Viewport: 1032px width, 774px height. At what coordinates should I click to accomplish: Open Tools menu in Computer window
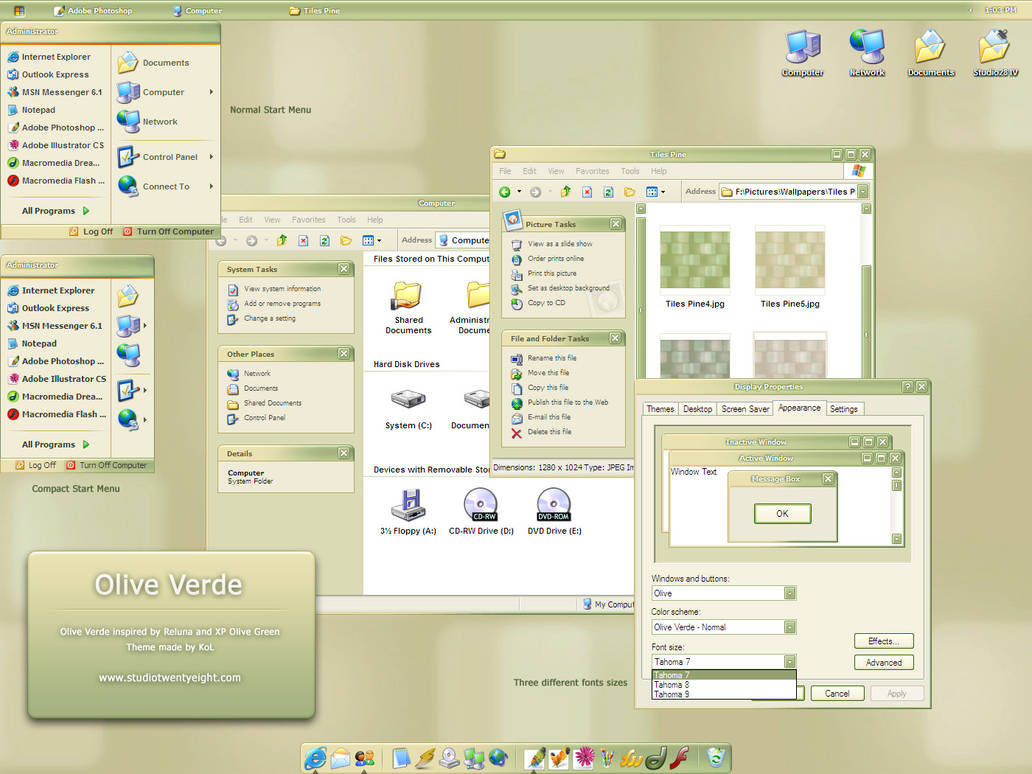[x=346, y=220]
